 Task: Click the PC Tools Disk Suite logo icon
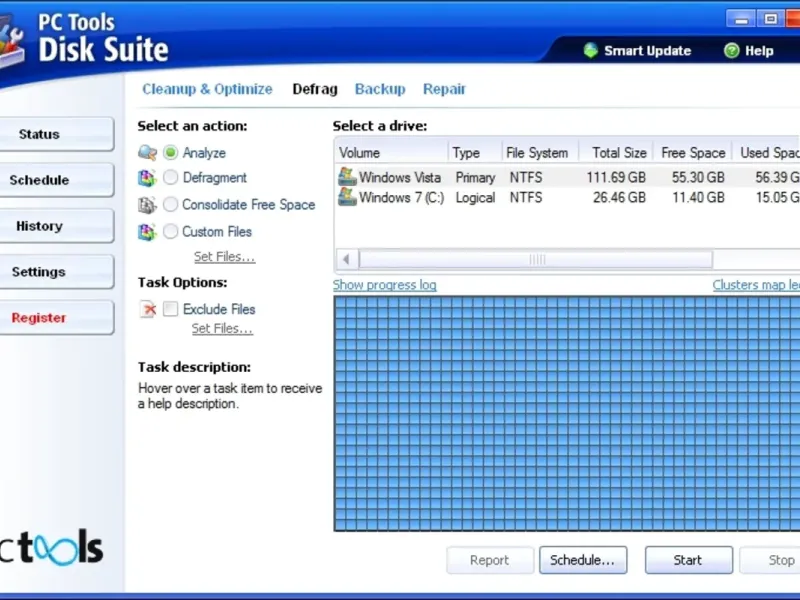[11, 43]
